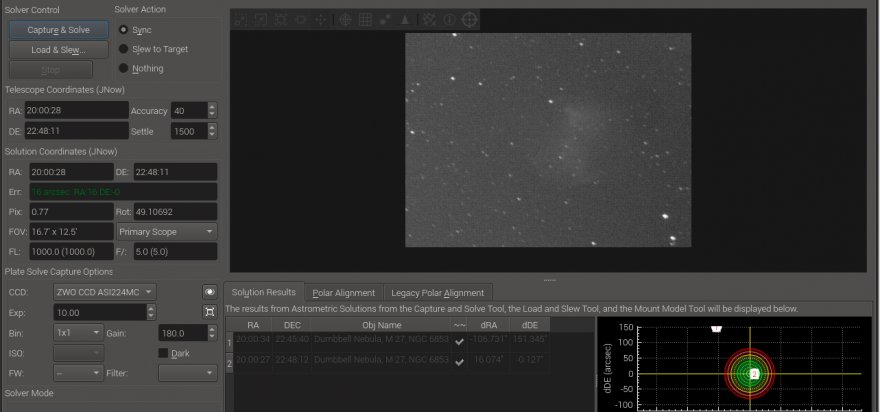Select the Nothing solver action

point(124,68)
